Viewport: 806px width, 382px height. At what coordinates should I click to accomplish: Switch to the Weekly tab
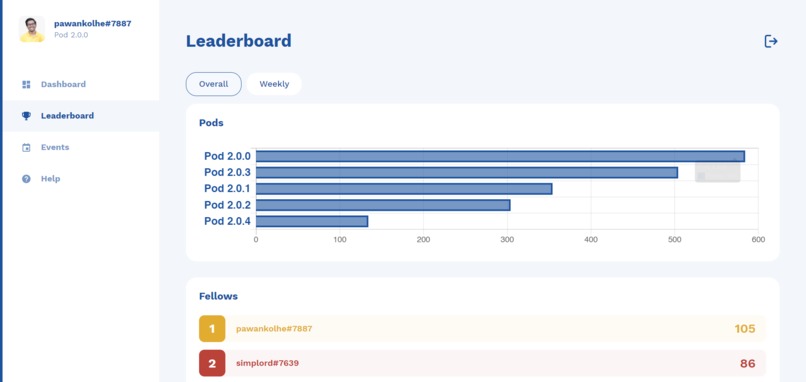tap(274, 84)
